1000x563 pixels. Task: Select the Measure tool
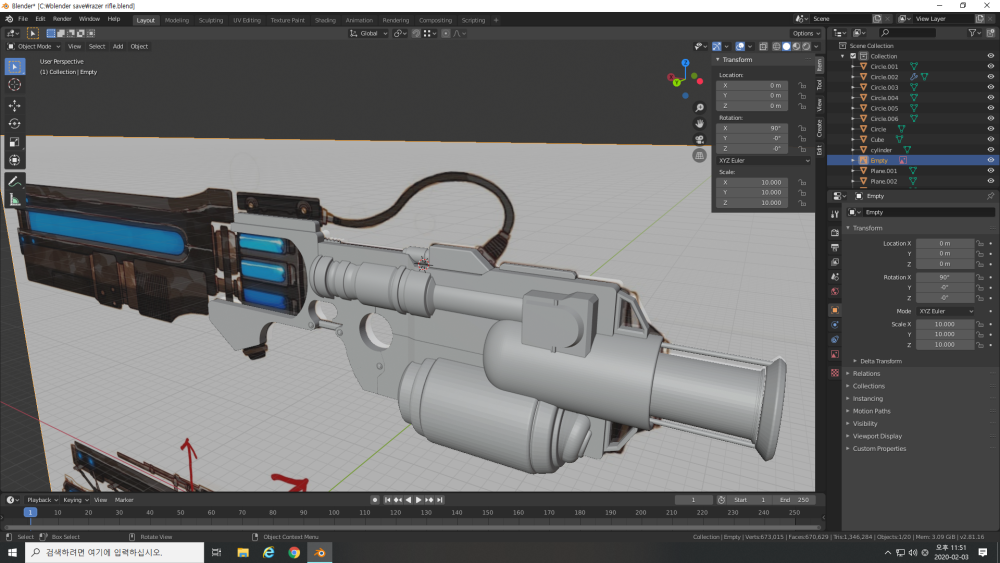click(x=15, y=200)
